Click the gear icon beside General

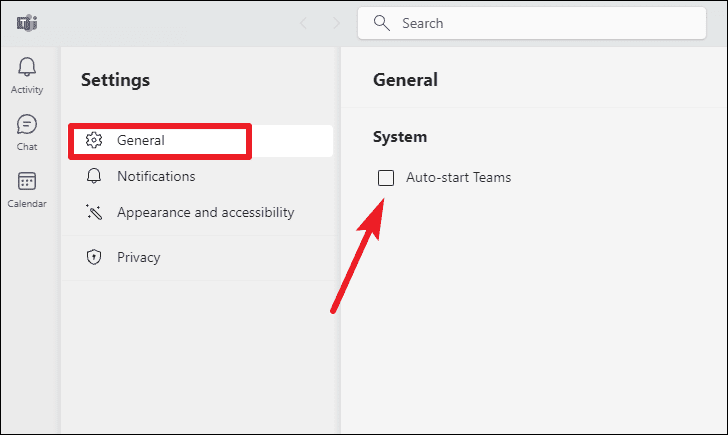[x=94, y=140]
